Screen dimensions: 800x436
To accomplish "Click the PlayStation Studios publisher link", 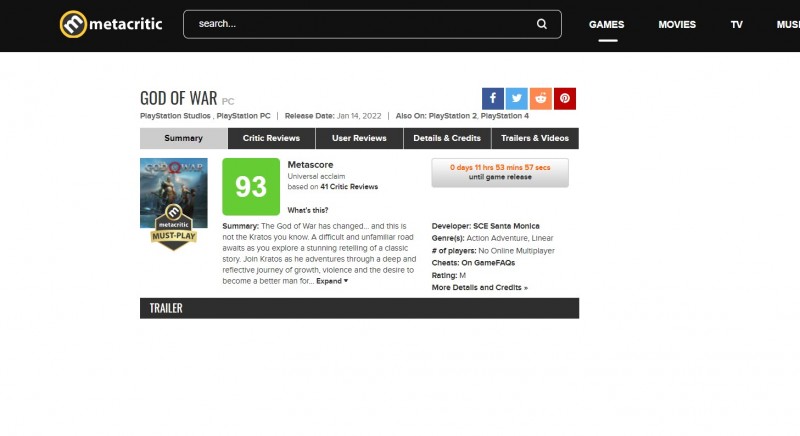I will tap(176, 116).
